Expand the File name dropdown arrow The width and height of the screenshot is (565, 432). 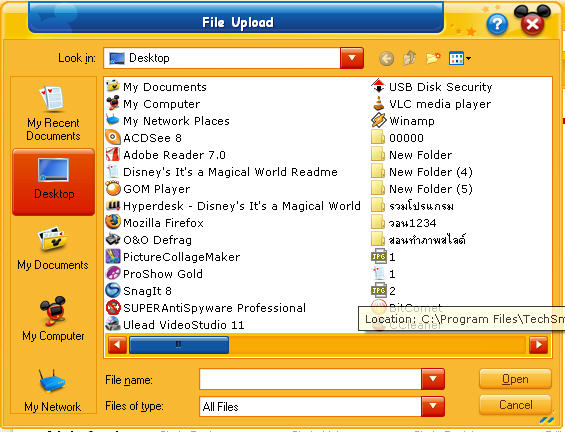pyautogui.click(x=433, y=379)
